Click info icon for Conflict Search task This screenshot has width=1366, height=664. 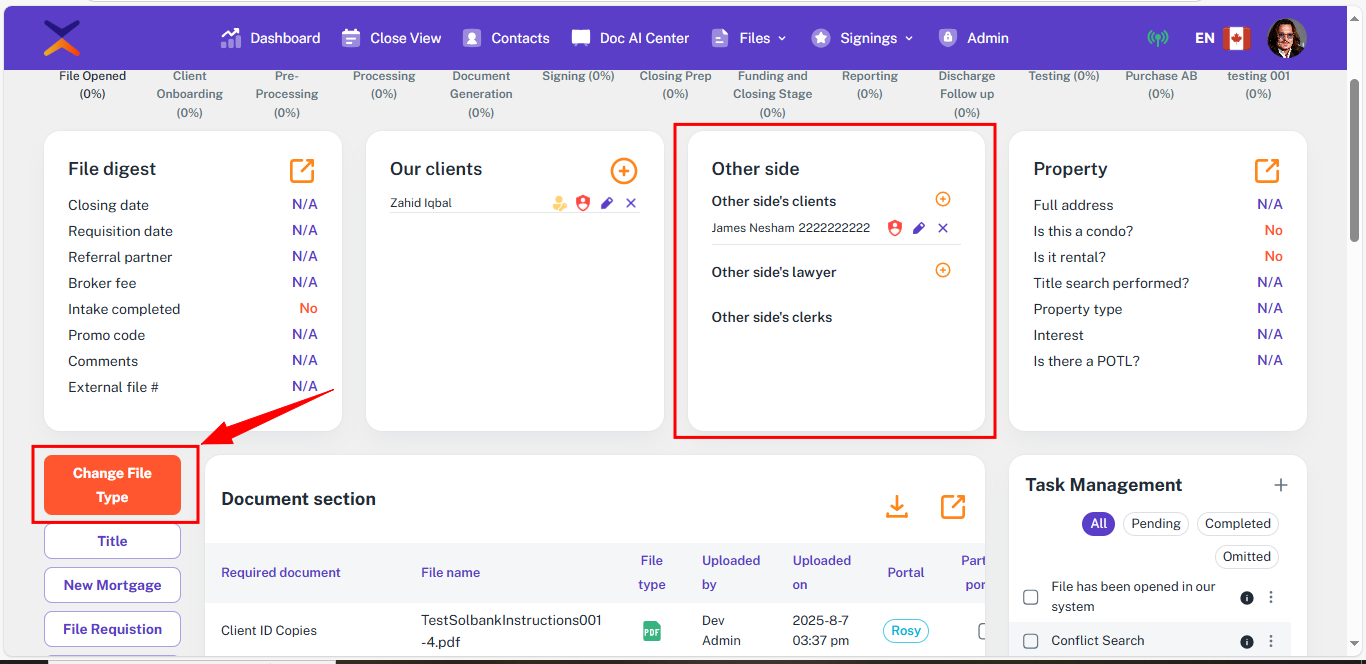[1247, 642]
